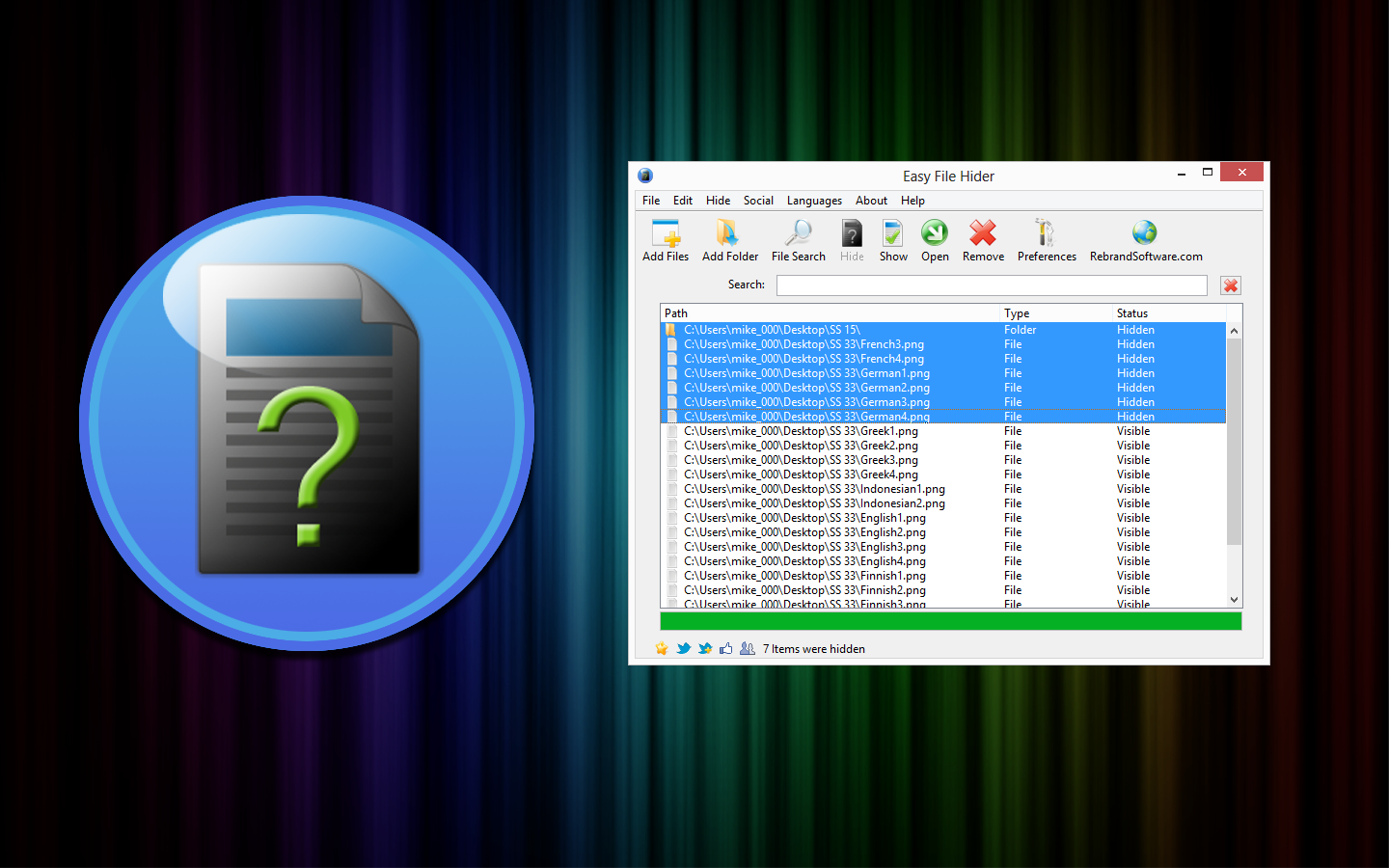
Task: Click the green Open icon
Action: [x=935, y=234]
